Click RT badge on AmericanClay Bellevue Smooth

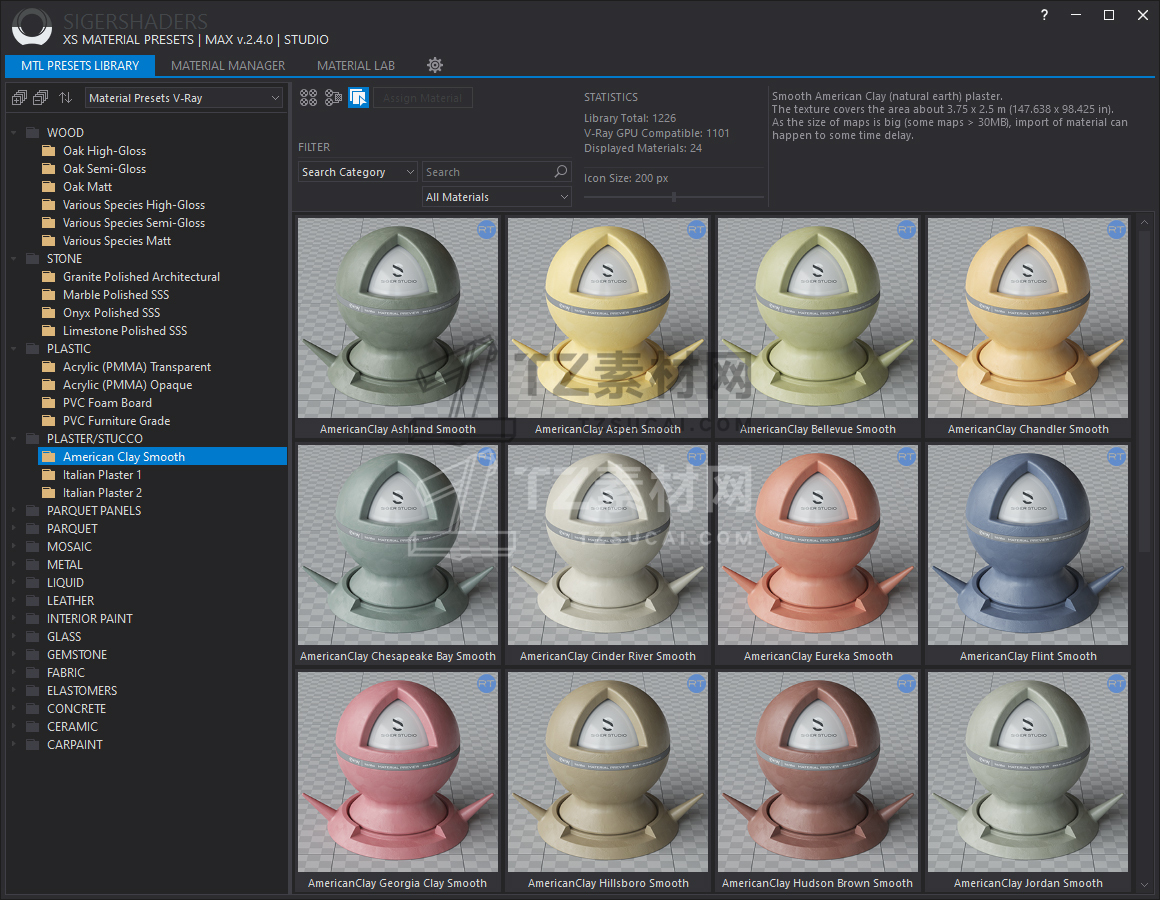(906, 230)
